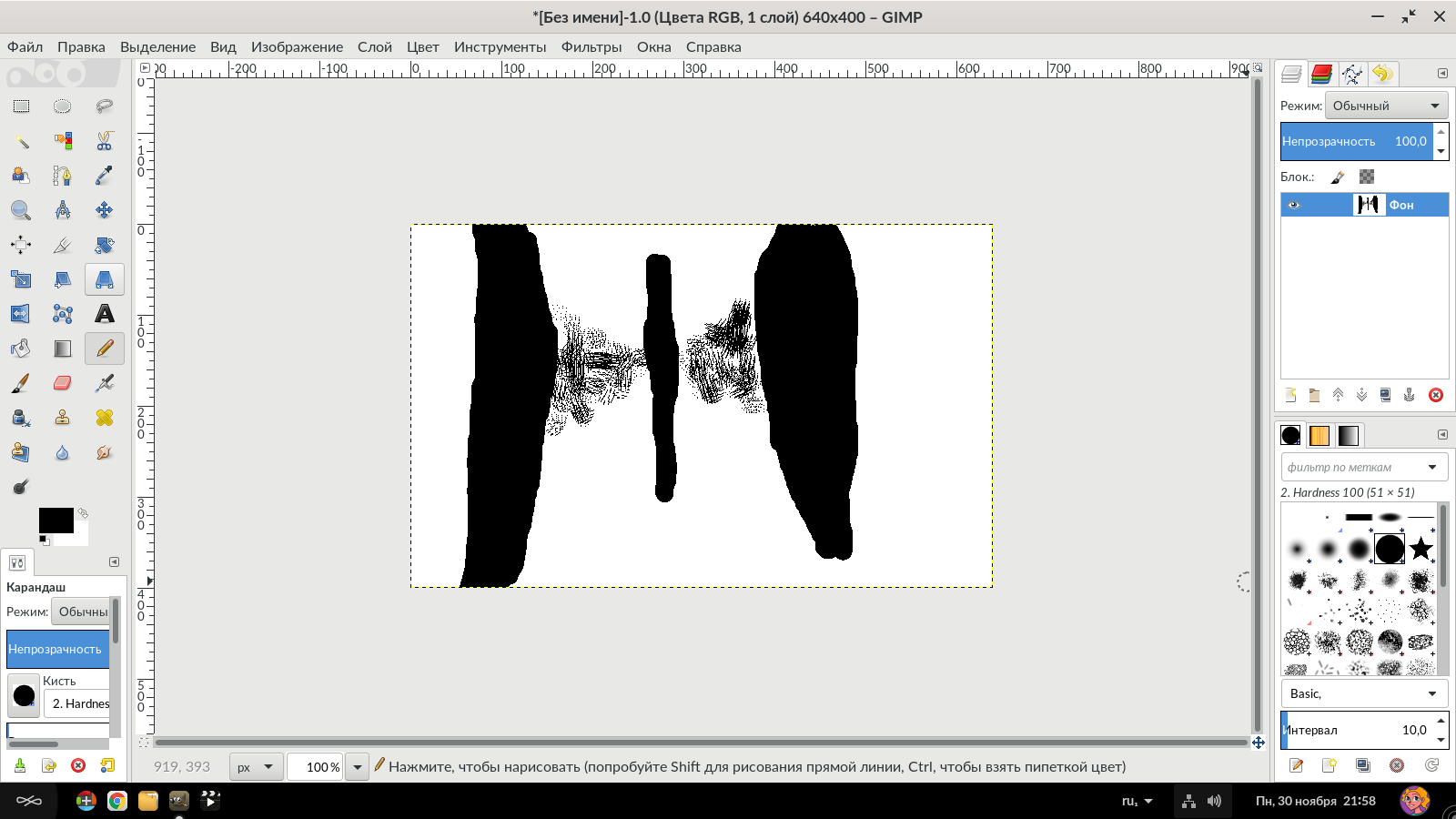Select the Airbrush tool
The width and height of the screenshot is (1456, 819).
coord(105,383)
